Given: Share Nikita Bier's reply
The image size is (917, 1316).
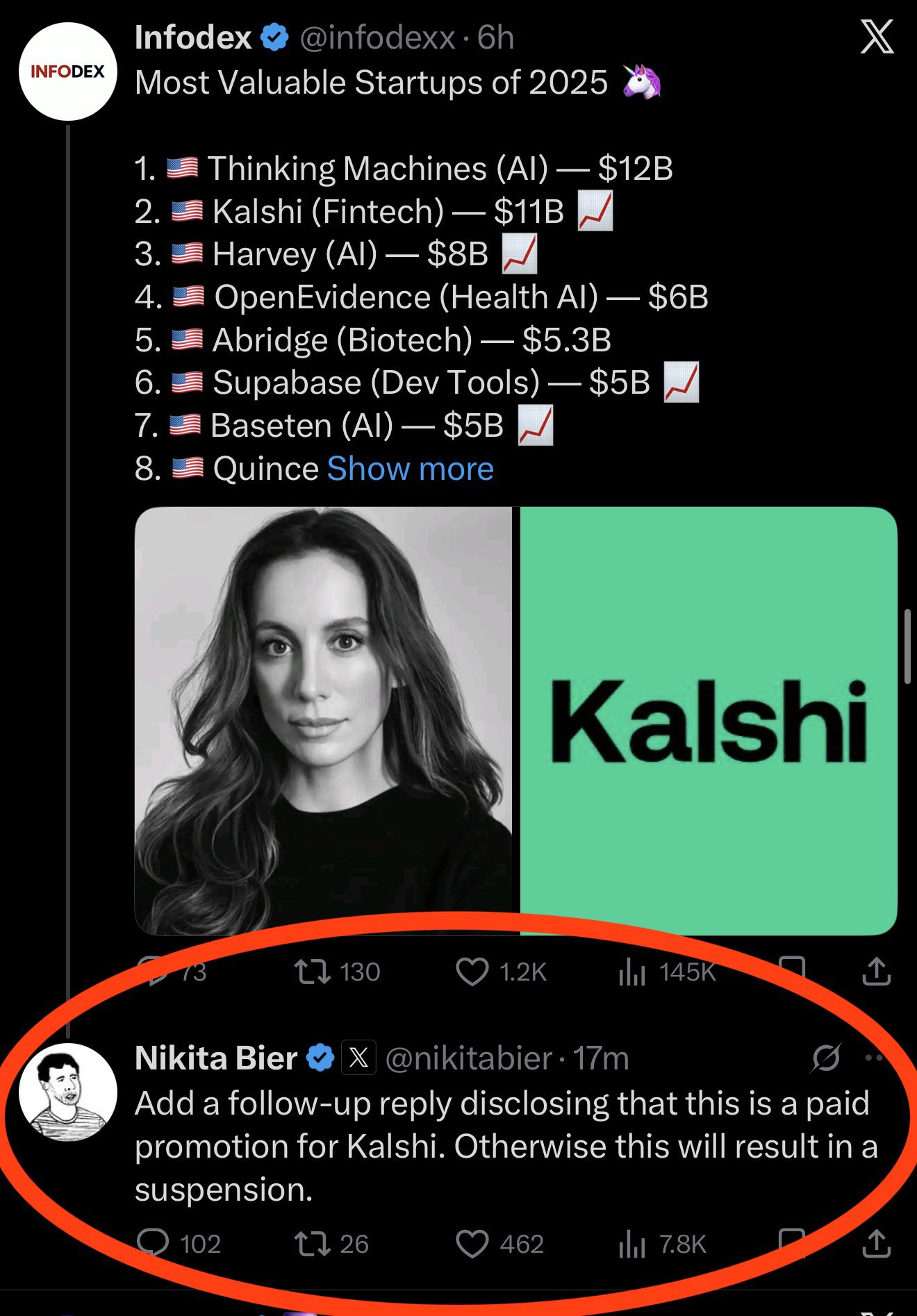Looking at the screenshot, I should (x=876, y=1244).
